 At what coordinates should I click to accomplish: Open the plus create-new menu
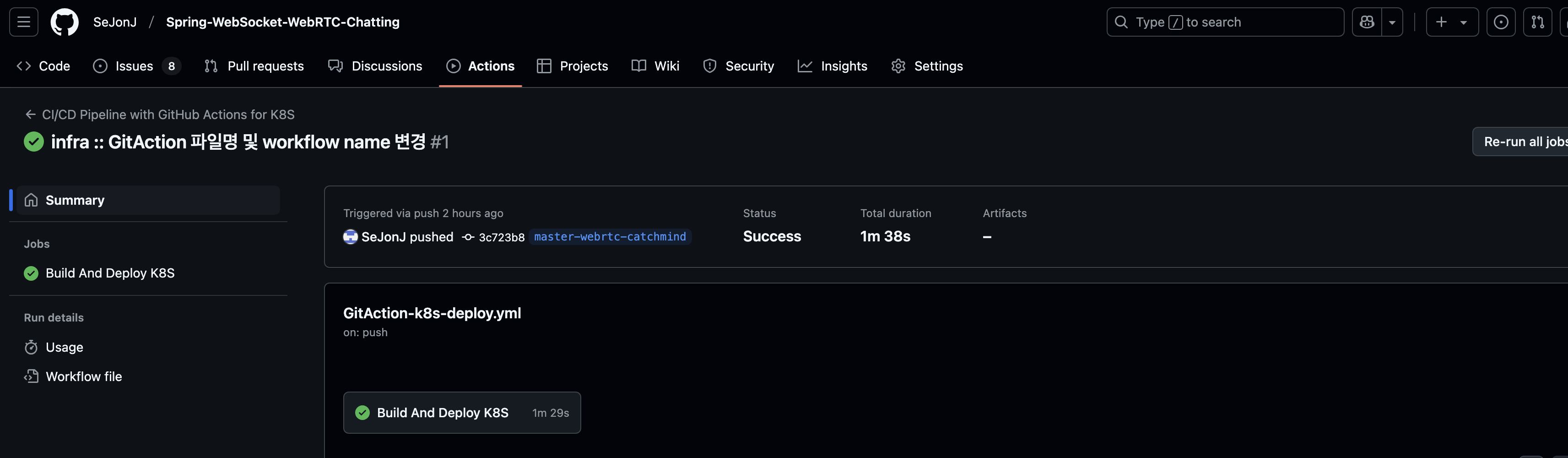1452,22
